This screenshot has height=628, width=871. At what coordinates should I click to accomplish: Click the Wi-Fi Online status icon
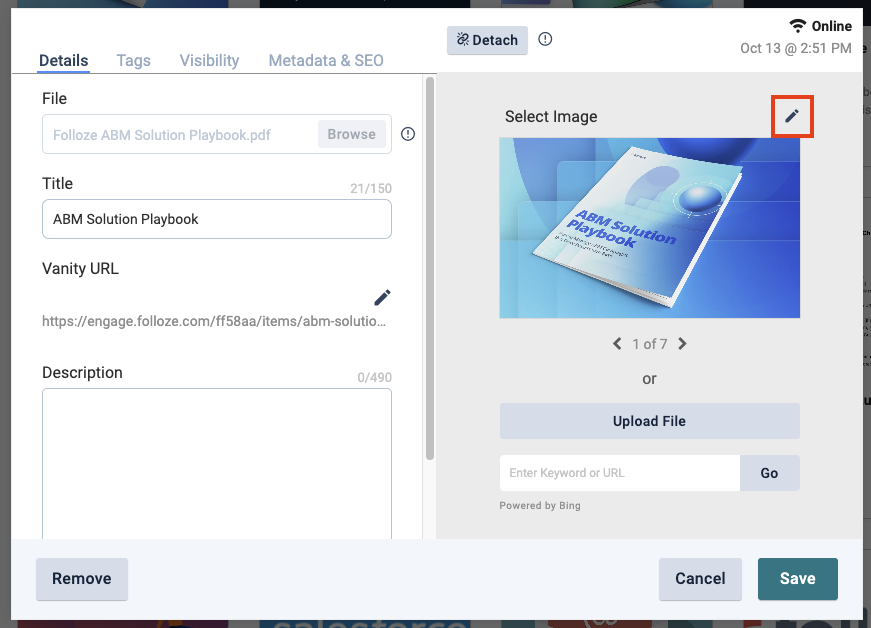pyautogui.click(x=797, y=26)
